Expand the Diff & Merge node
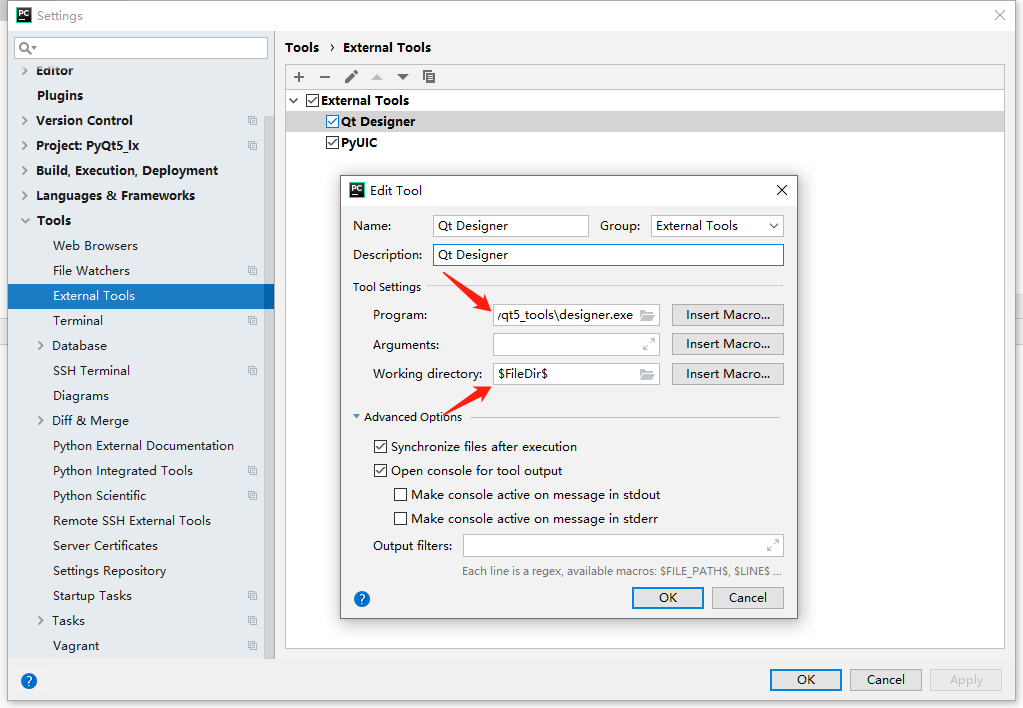This screenshot has width=1023, height=708. tap(40, 421)
